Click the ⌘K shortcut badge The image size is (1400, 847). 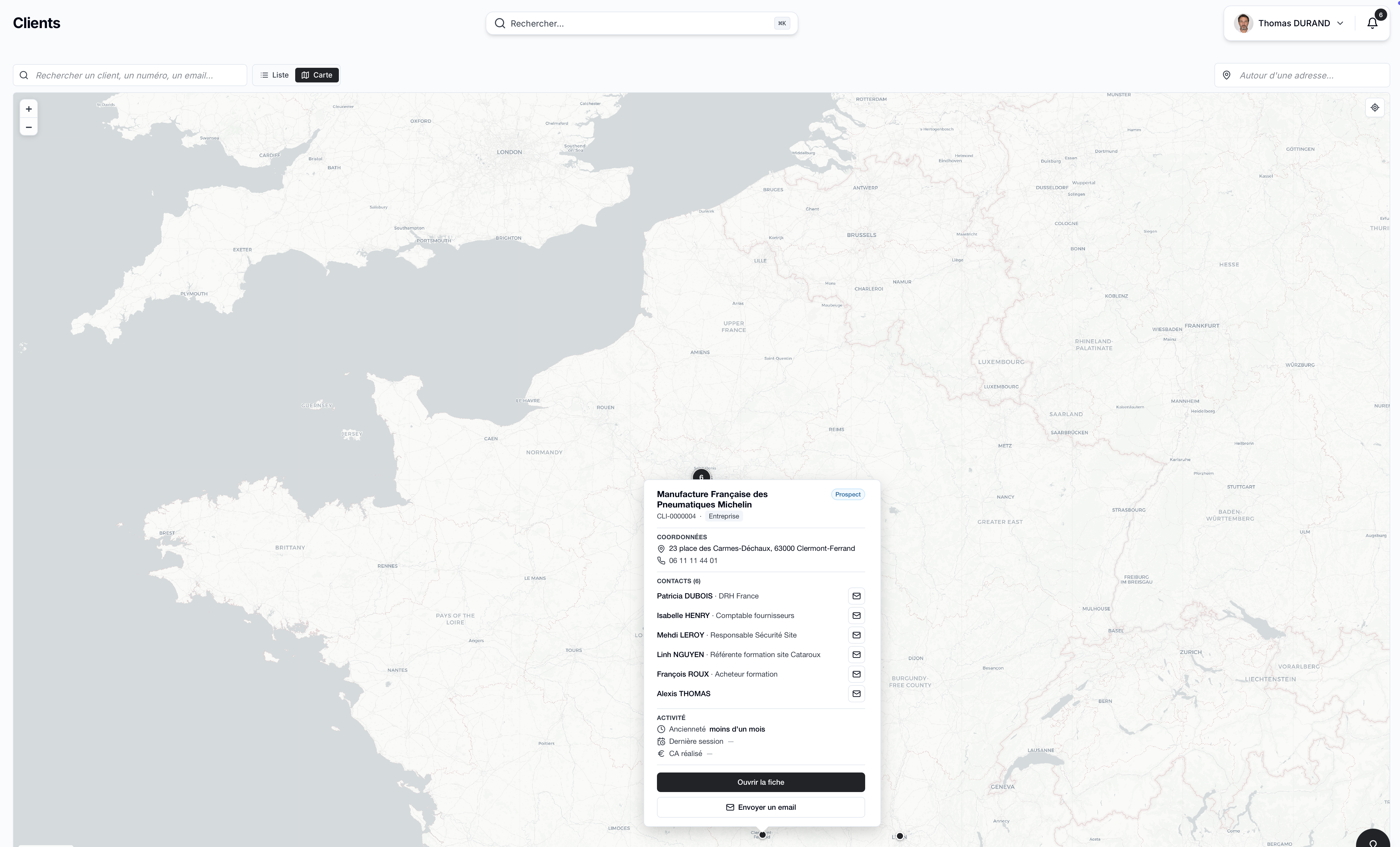(782, 23)
